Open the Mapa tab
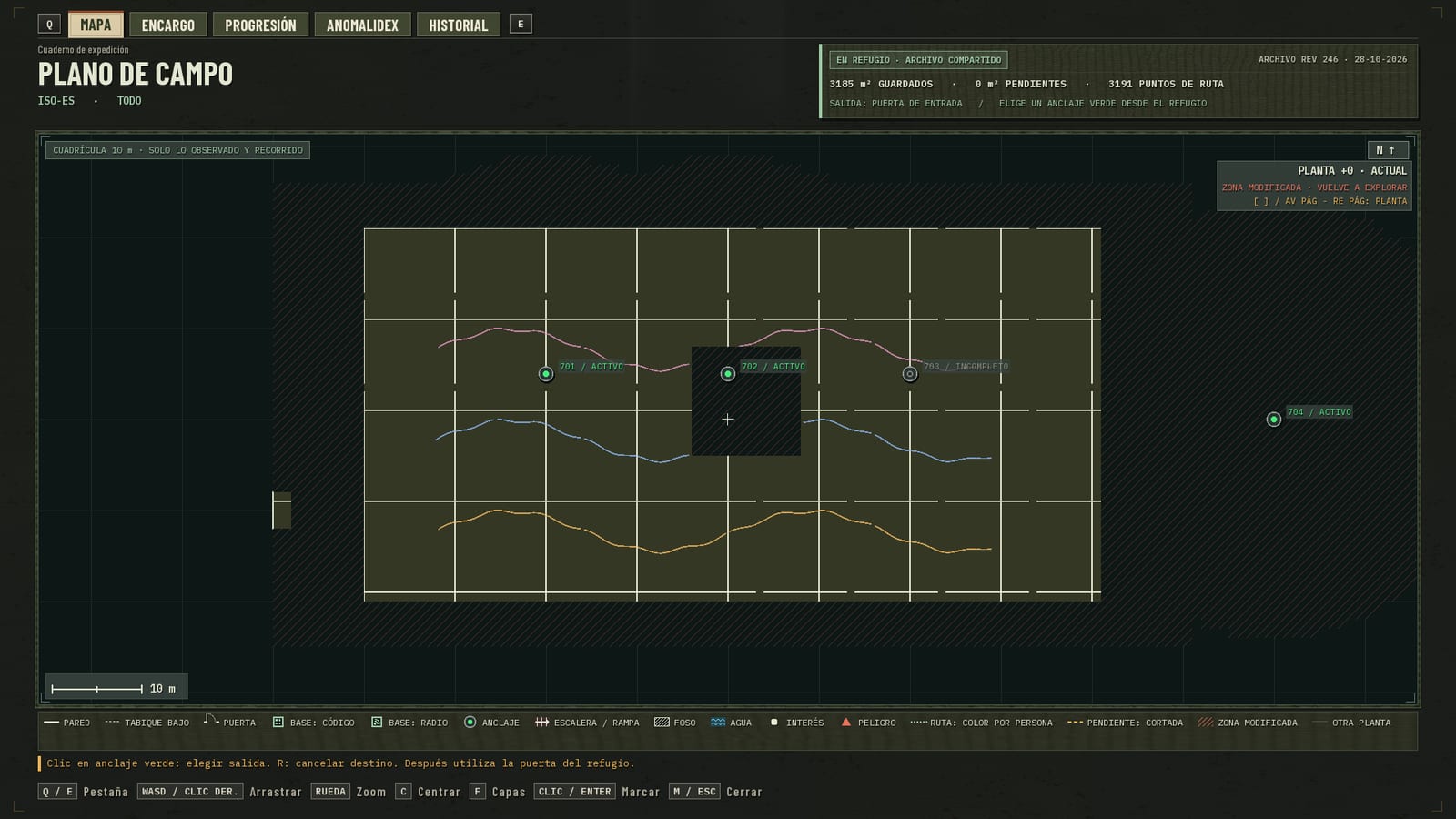 [x=96, y=25]
